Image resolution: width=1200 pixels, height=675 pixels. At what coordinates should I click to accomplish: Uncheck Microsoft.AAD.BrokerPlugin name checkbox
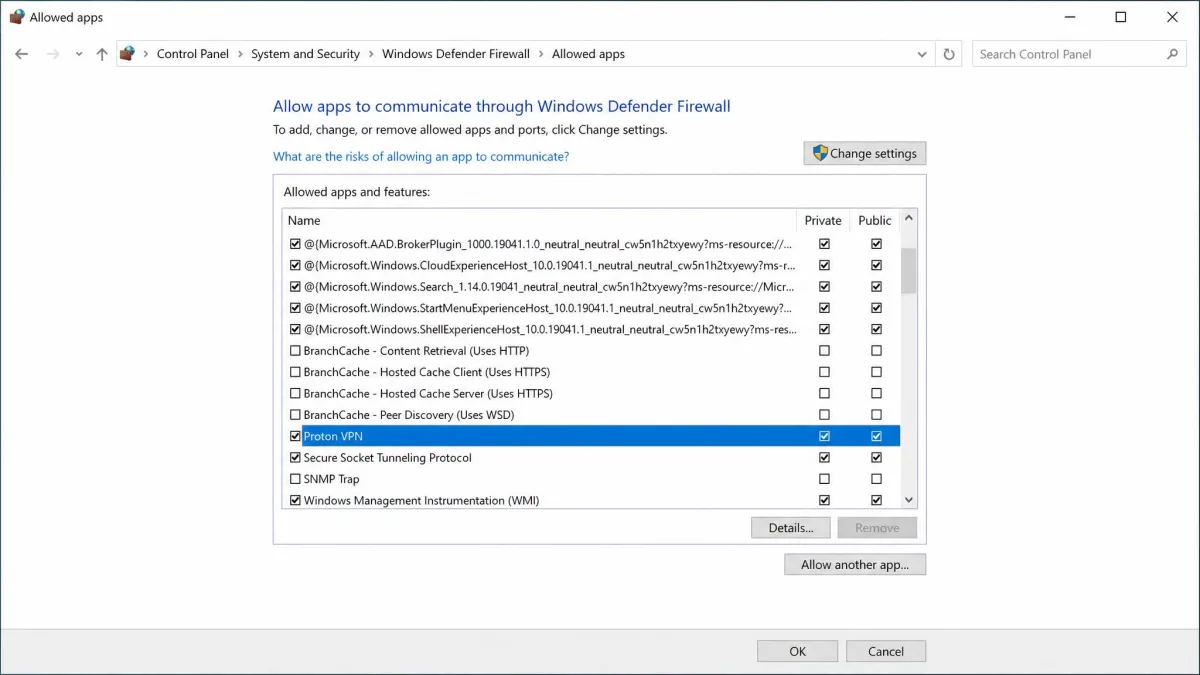[295, 244]
